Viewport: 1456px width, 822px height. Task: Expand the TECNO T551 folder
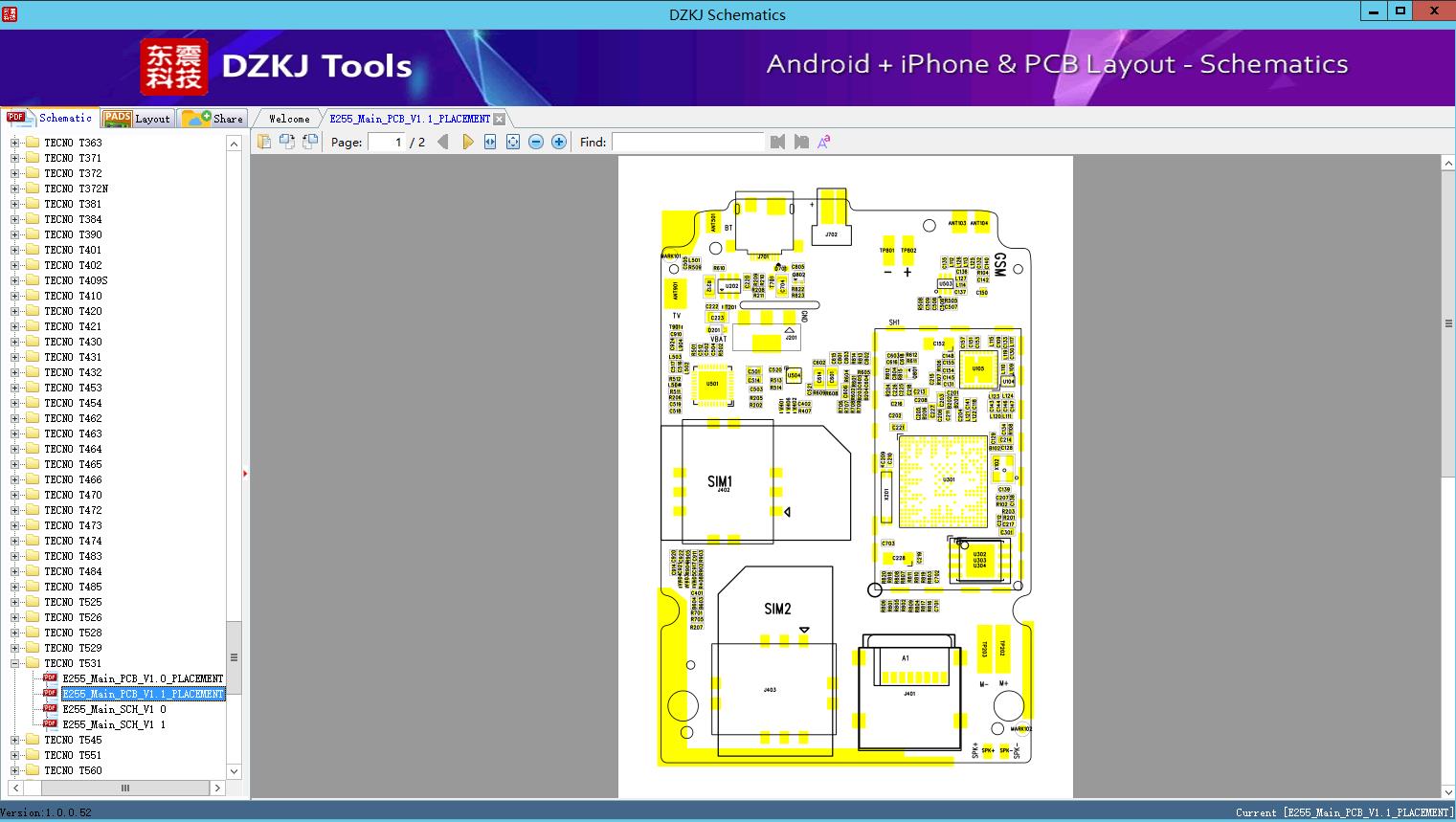pos(14,755)
